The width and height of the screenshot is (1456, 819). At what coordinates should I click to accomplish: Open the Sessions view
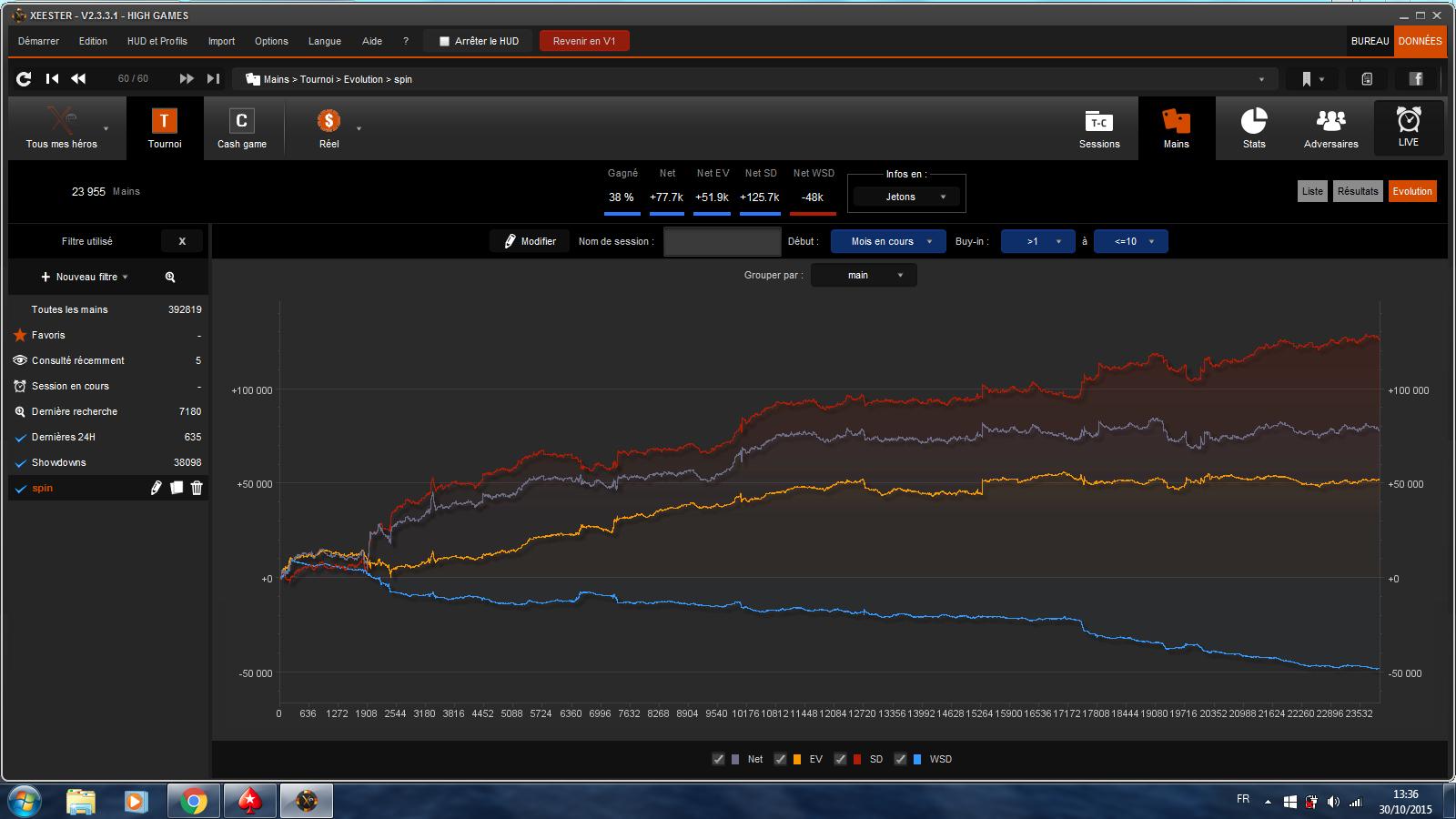pos(1099,128)
